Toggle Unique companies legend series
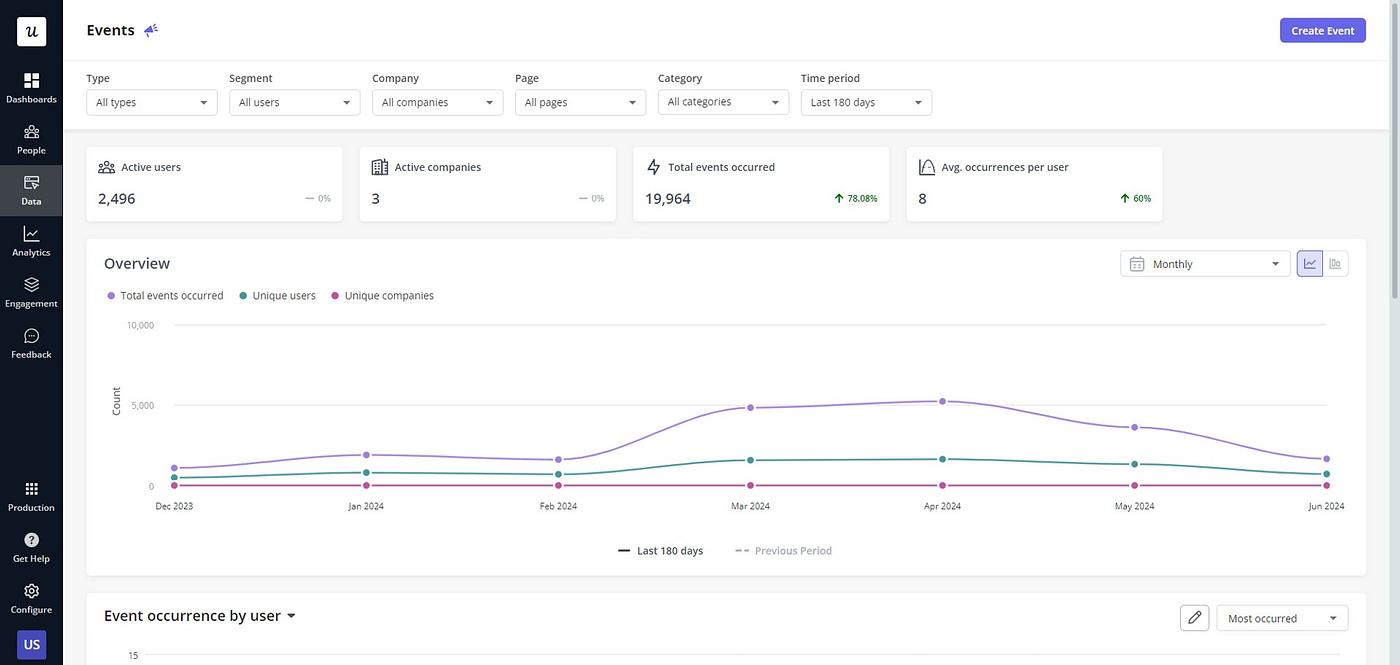1400x665 pixels. point(382,296)
